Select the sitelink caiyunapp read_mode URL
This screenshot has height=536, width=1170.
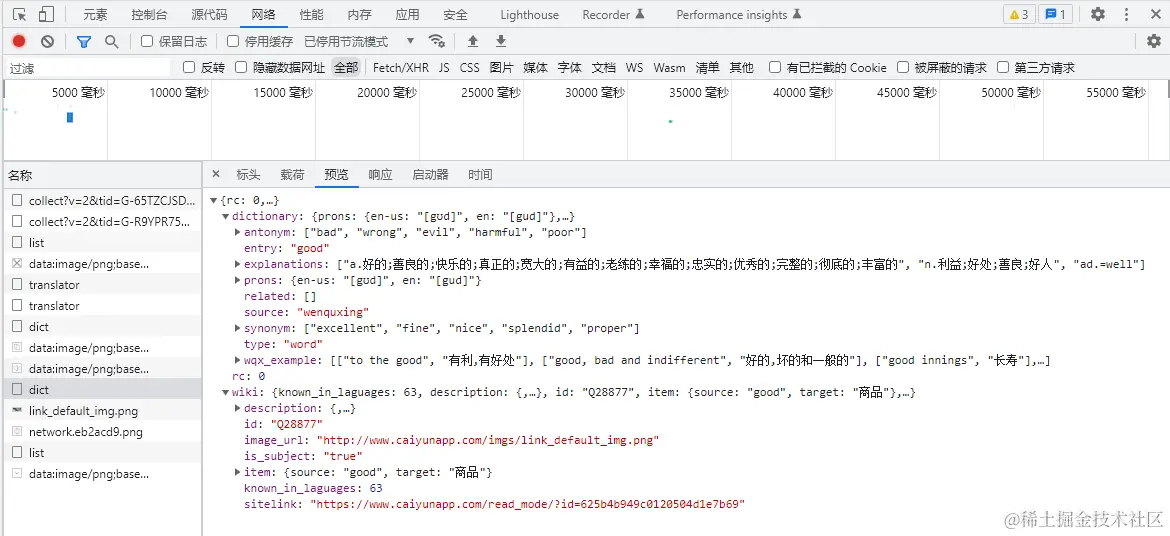tap(528, 505)
